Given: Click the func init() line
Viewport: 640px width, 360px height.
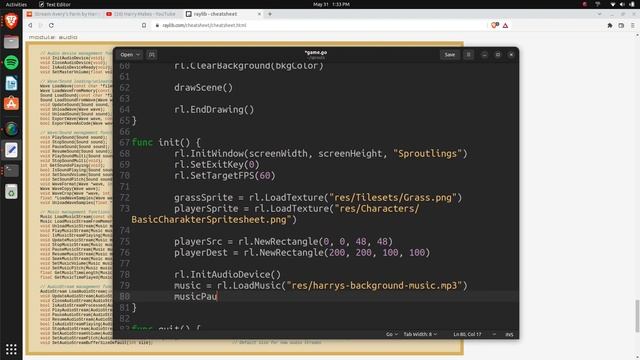Looking at the screenshot, I should (166, 143).
